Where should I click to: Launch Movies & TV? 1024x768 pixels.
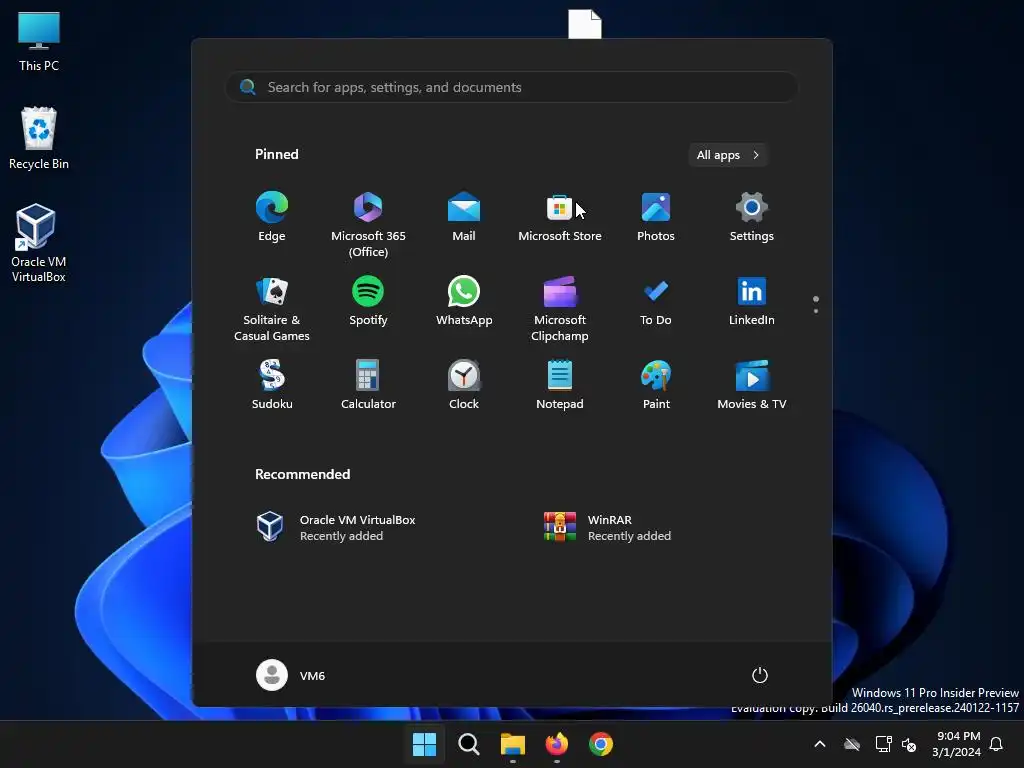coord(752,385)
